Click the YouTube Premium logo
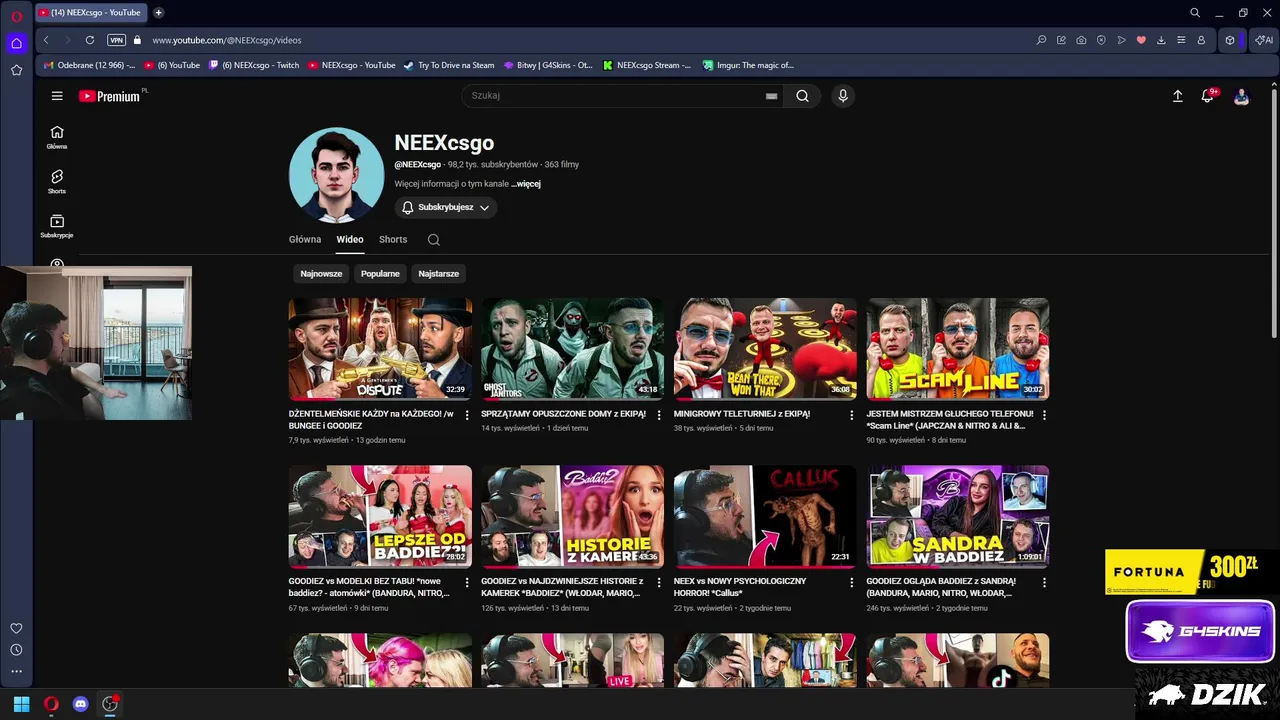The width and height of the screenshot is (1280, 720). (x=111, y=96)
